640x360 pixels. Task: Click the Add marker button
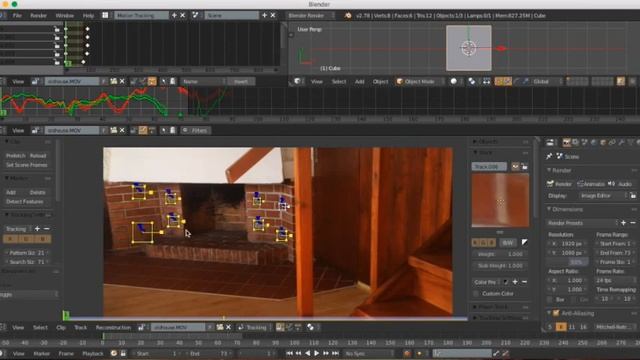(11, 192)
